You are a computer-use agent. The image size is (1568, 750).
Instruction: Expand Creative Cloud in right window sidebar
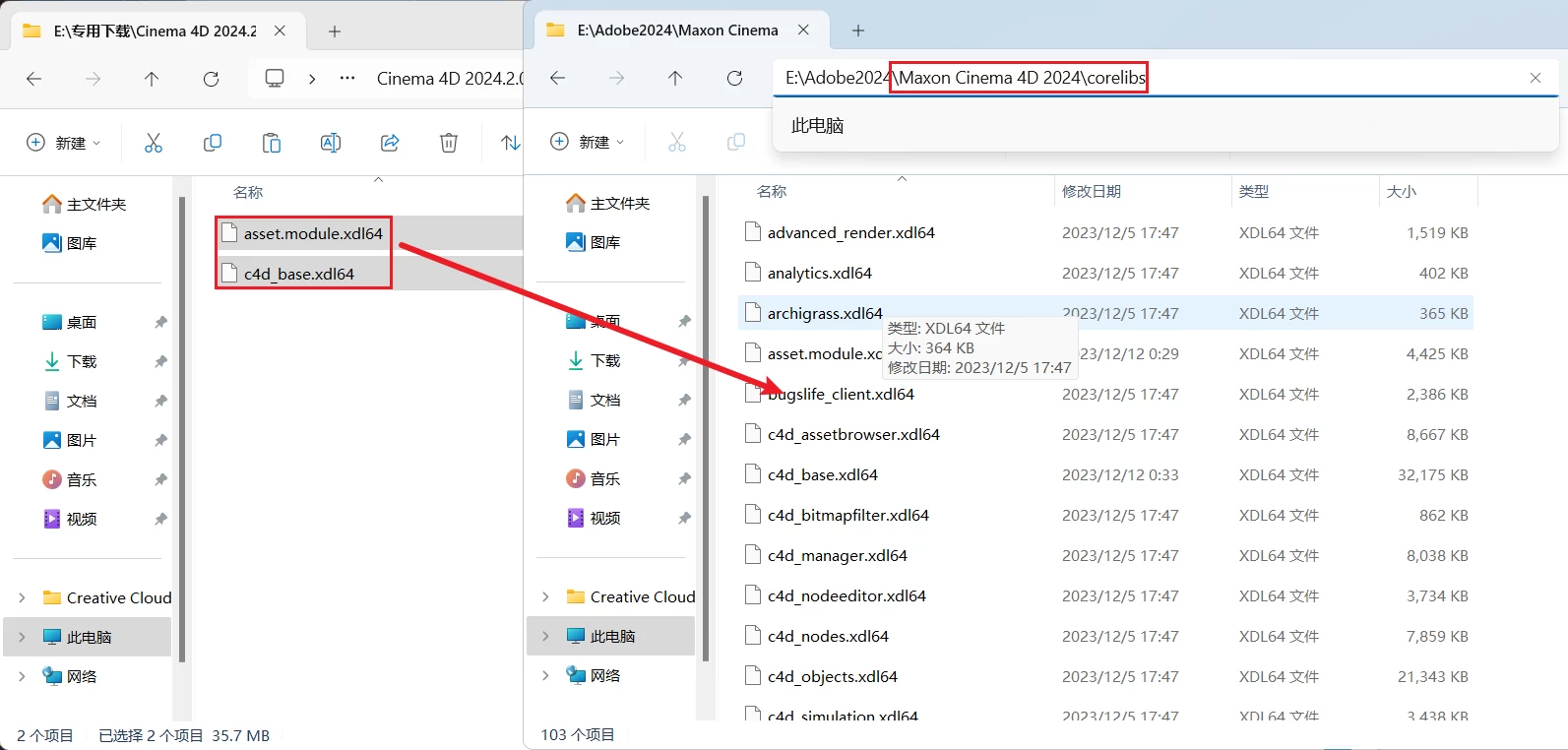pyautogui.click(x=546, y=596)
